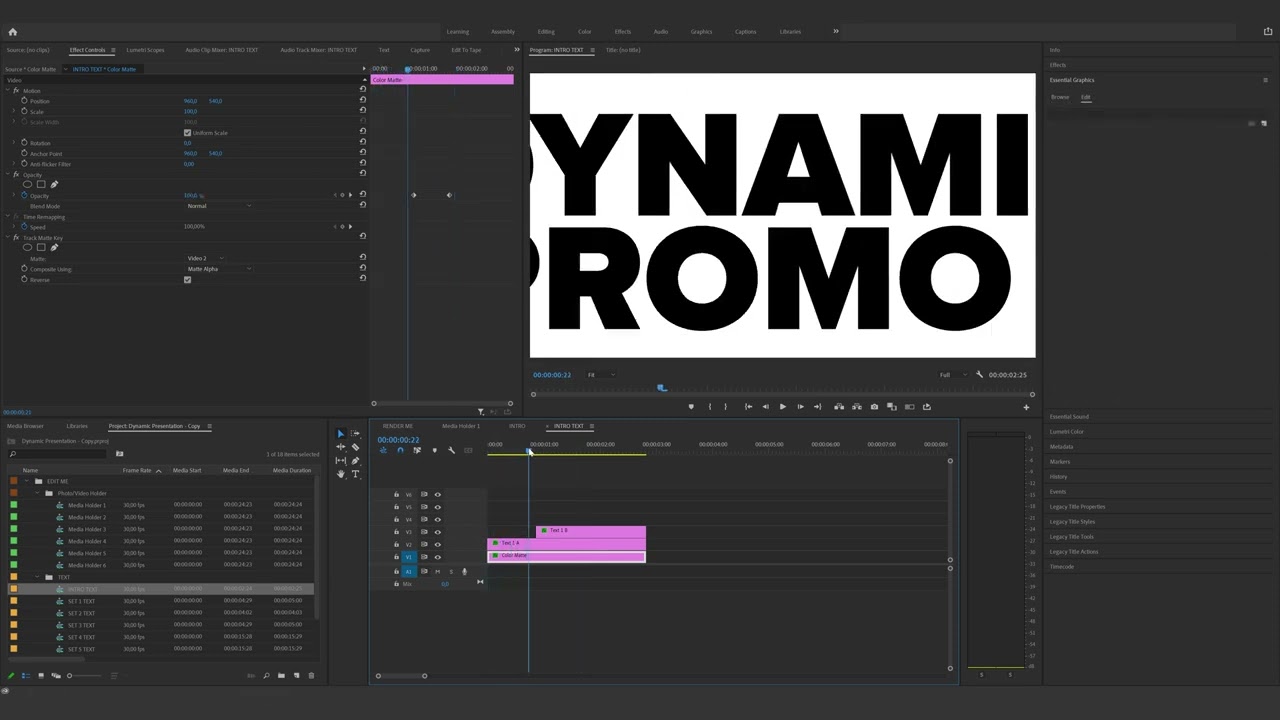Toggle snapping in the timeline
The image size is (1280, 720).
[400, 451]
